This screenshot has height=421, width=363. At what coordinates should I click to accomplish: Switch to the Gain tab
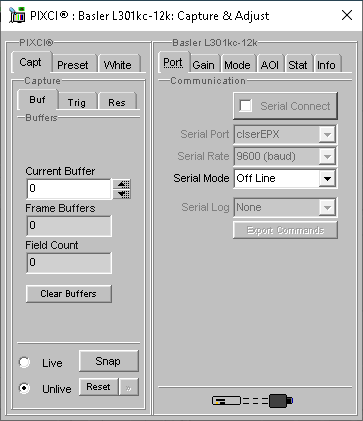(x=203, y=65)
